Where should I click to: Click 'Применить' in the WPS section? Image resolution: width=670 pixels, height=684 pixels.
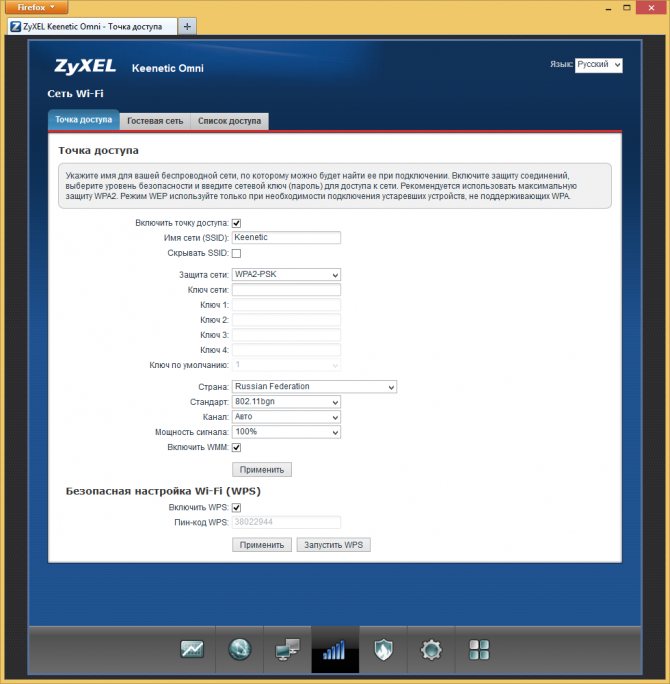[262, 545]
